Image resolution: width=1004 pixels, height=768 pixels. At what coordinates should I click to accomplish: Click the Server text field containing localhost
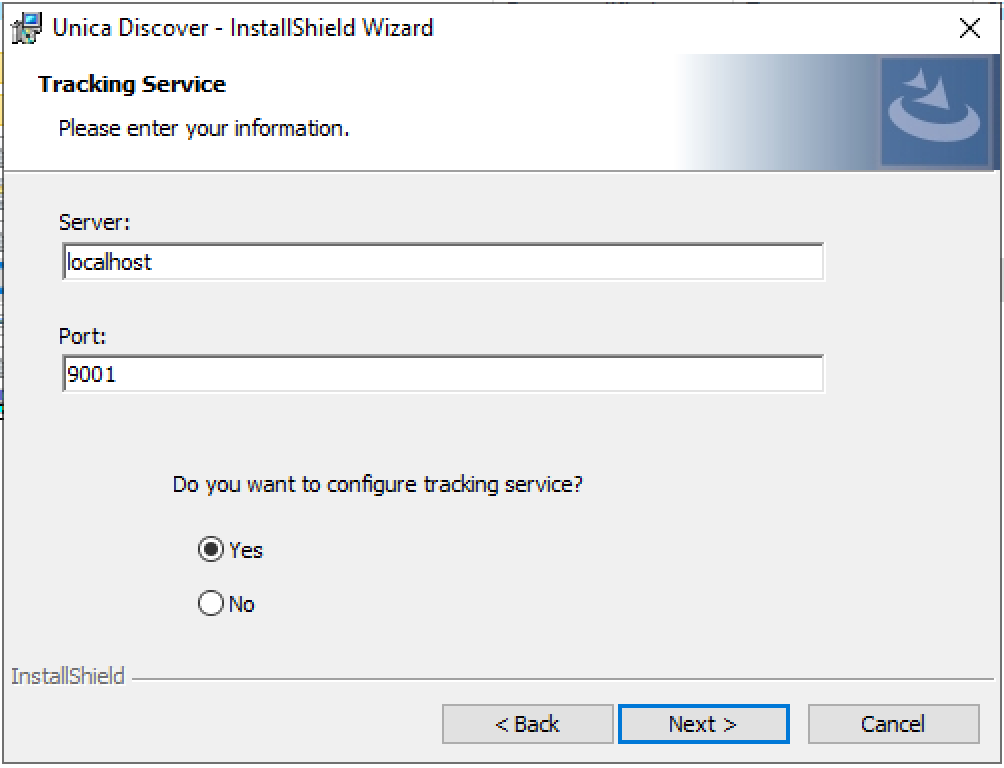[442, 262]
